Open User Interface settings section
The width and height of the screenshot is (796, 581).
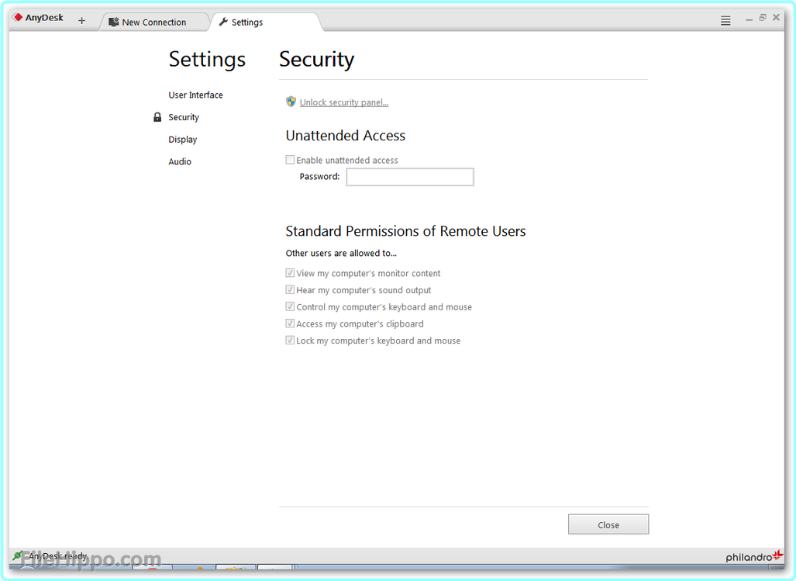[x=195, y=95]
